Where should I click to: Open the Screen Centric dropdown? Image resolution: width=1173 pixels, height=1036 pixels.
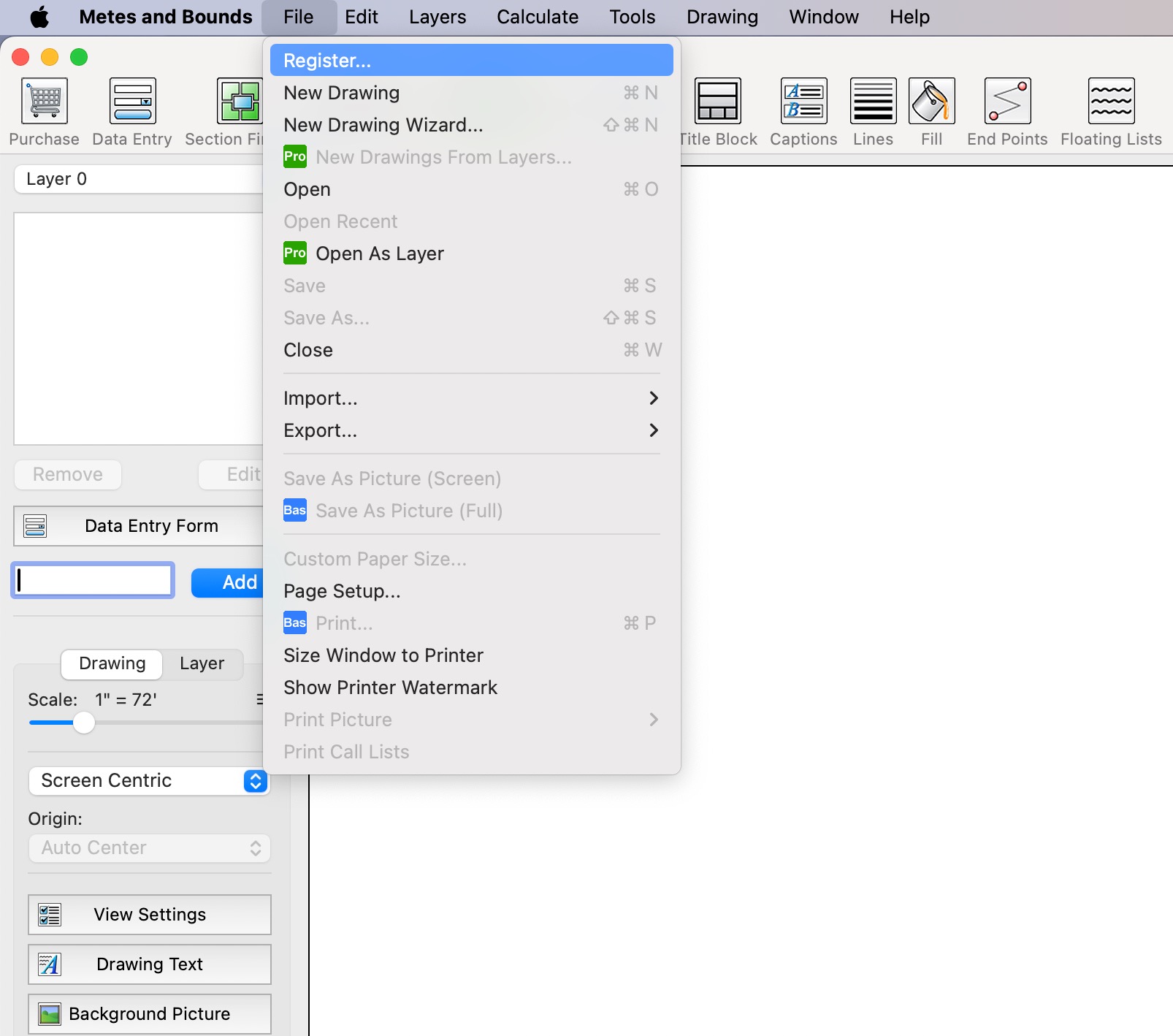[149, 781]
